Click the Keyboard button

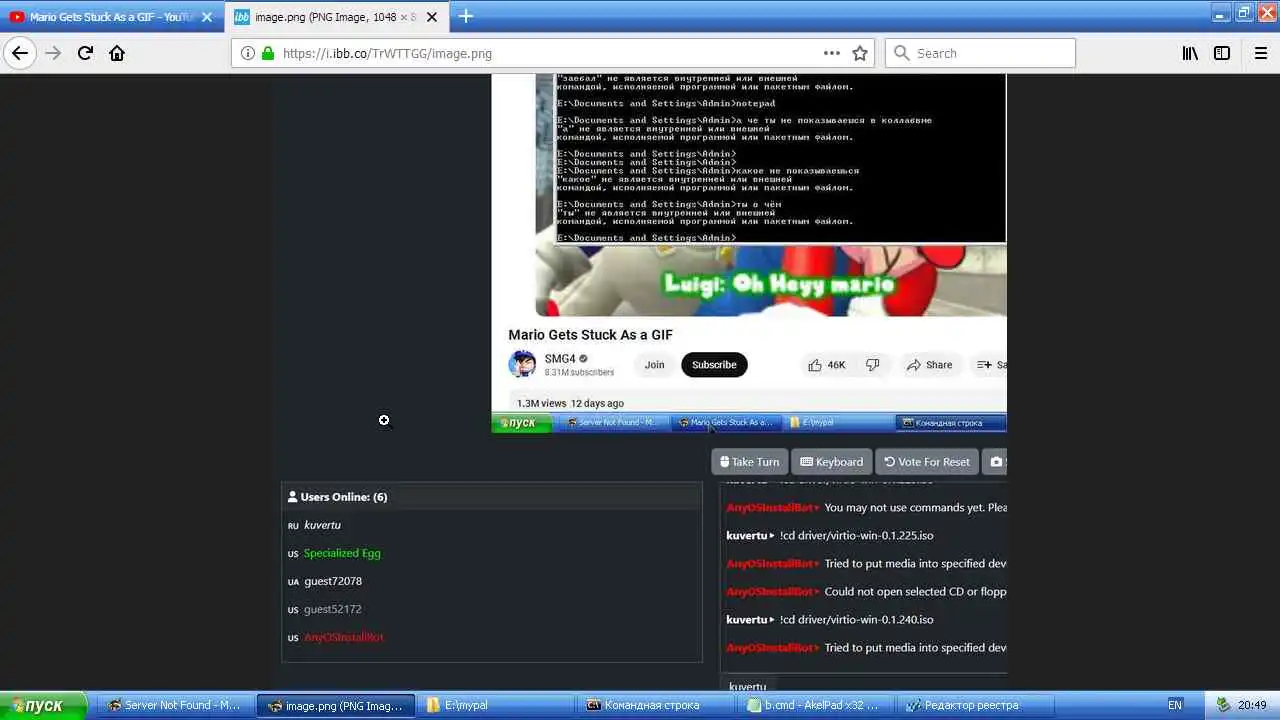tap(831, 462)
